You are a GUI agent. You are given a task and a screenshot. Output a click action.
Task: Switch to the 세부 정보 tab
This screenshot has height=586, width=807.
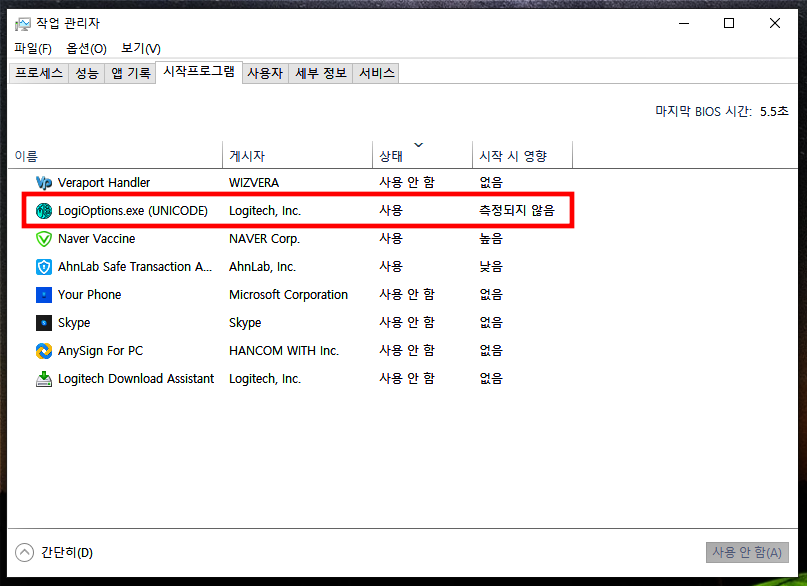[321, 73]
